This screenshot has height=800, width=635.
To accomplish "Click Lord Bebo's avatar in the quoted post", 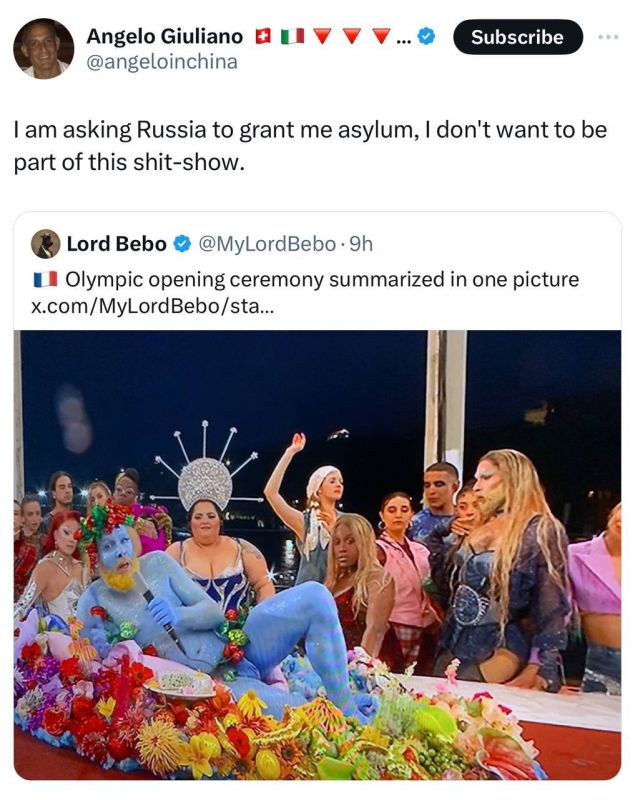I will point(48,242).
